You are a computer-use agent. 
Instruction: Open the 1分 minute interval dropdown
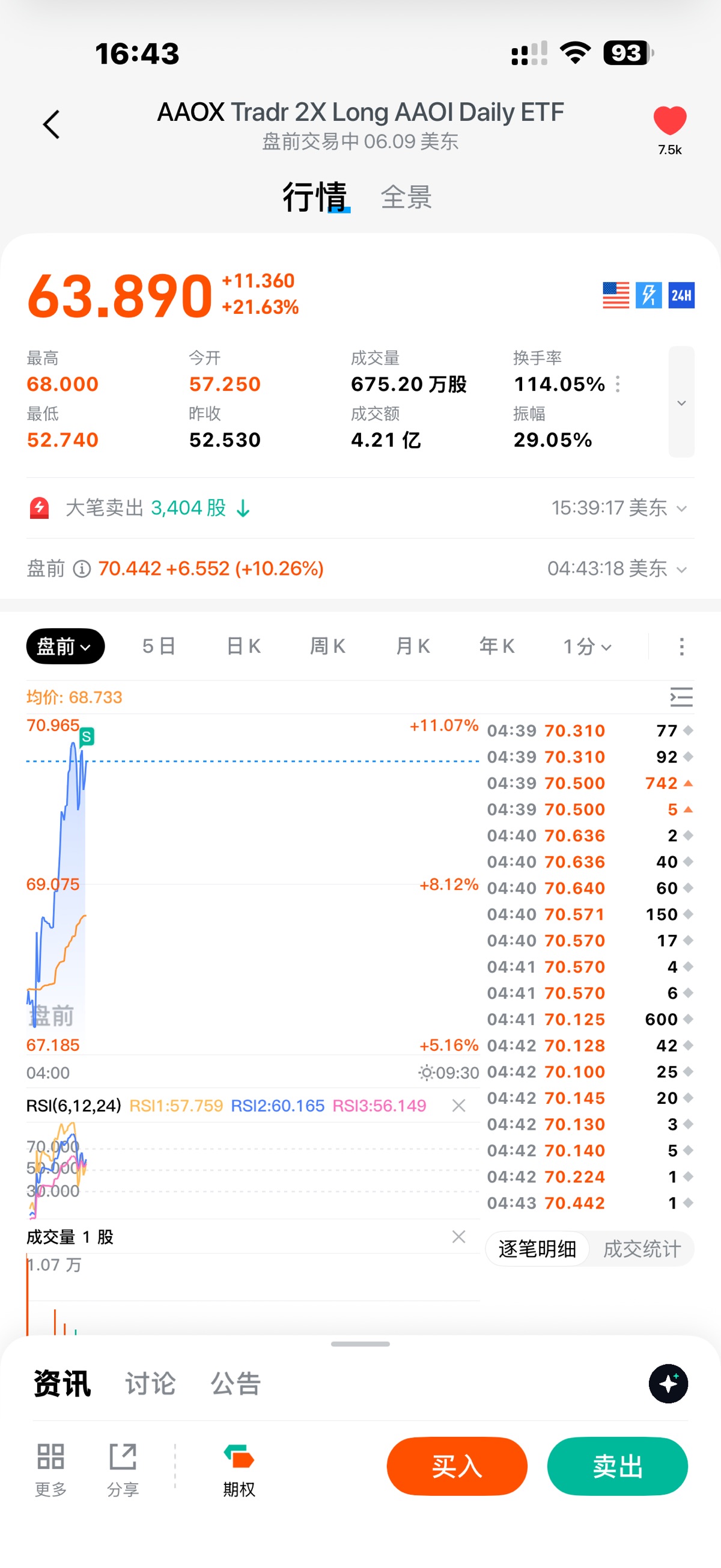coord(586,646)
